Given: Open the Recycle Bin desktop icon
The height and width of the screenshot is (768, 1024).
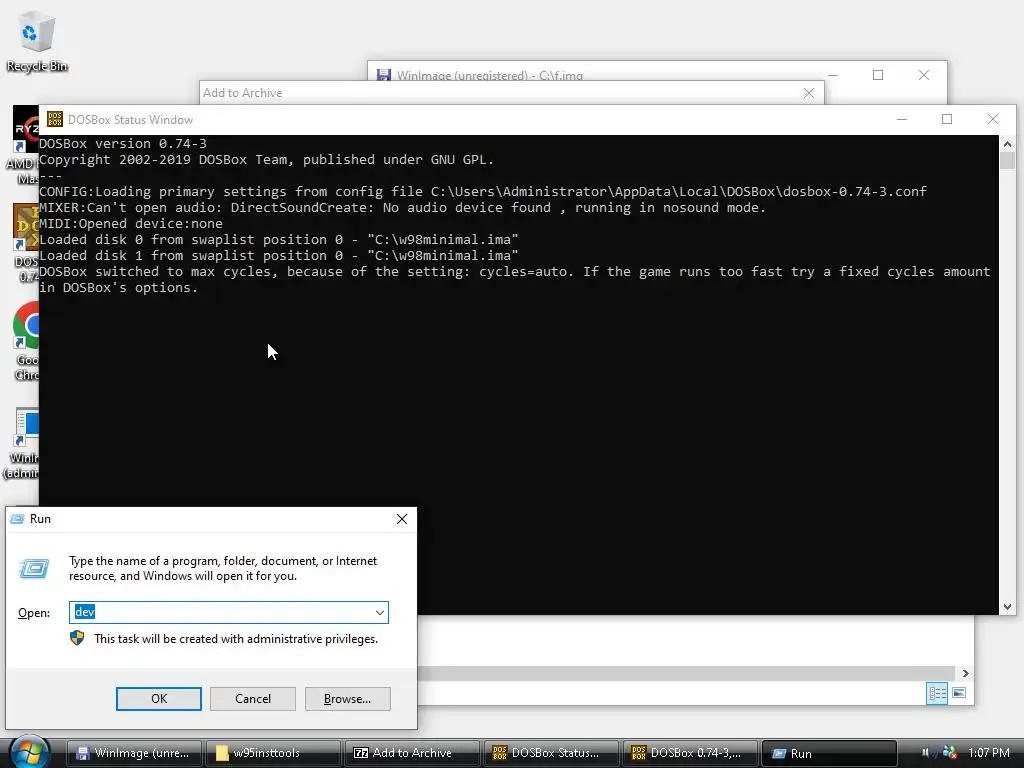Looking at the screenshot, I should coord(36,40).
